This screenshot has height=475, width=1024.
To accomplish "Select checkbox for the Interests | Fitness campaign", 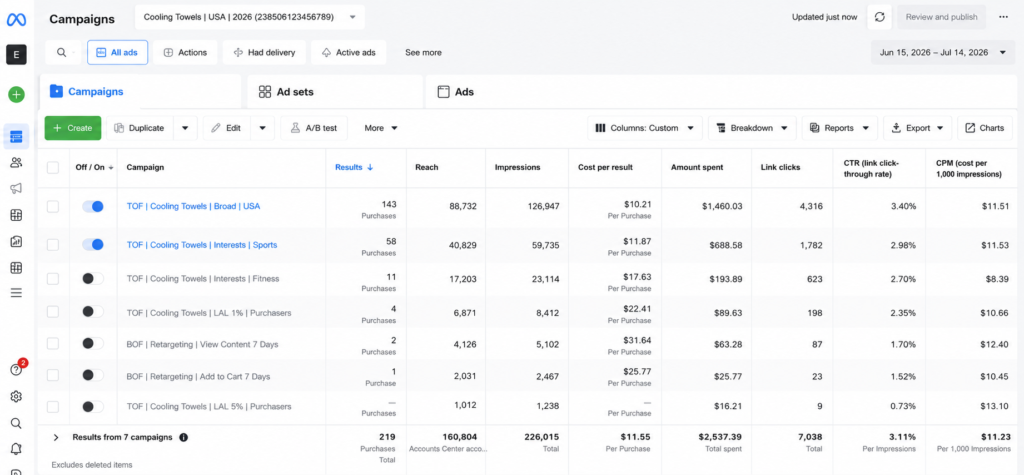I will coord(53,279).
